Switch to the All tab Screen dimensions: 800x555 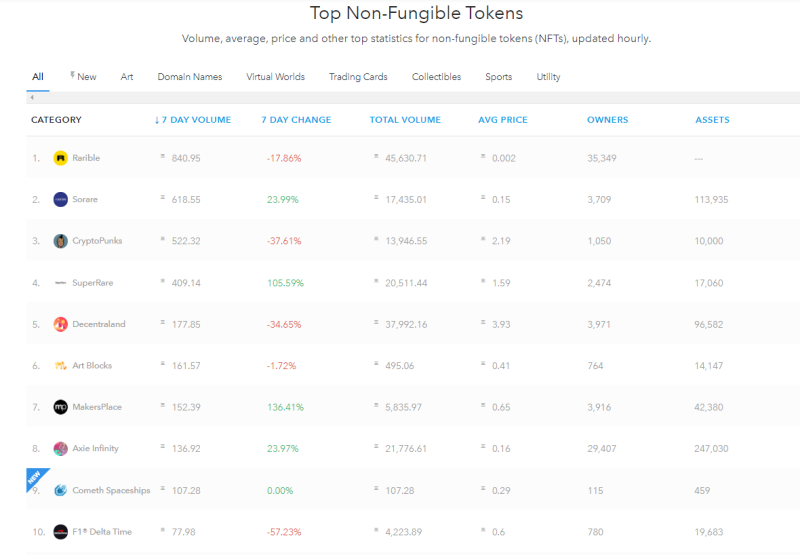[x=38, y=77]
